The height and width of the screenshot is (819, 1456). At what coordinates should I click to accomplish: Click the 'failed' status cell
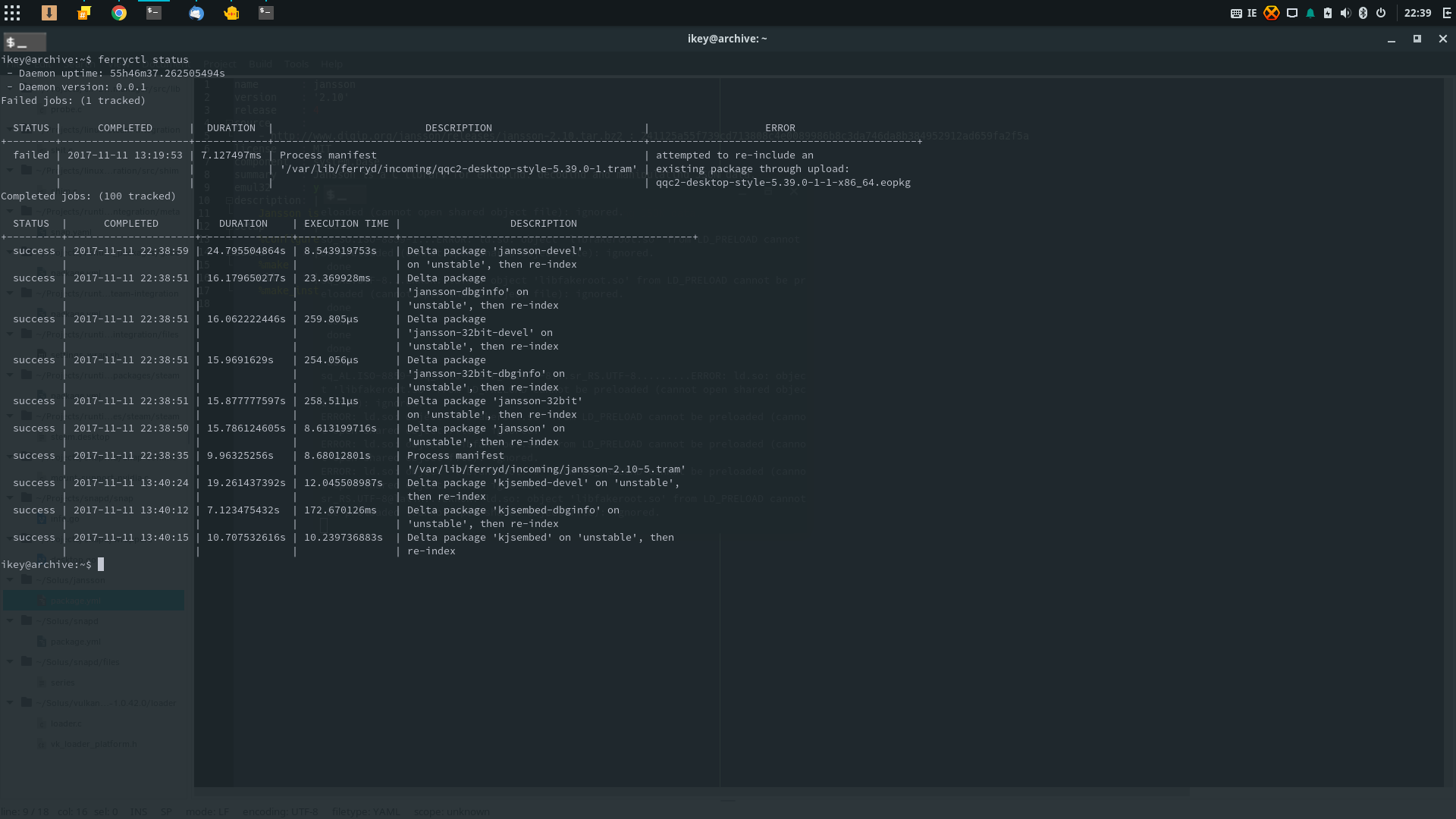pos(31,155)
